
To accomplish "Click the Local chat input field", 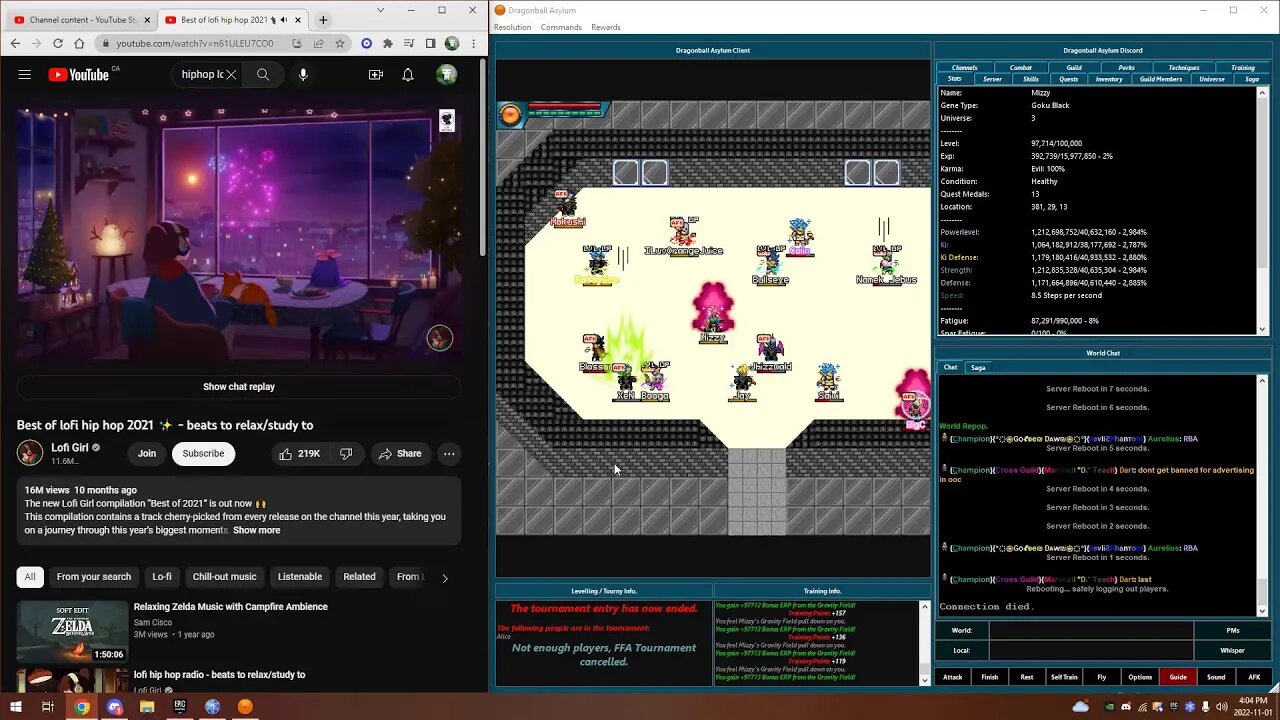I will [x=1091, y=650].
